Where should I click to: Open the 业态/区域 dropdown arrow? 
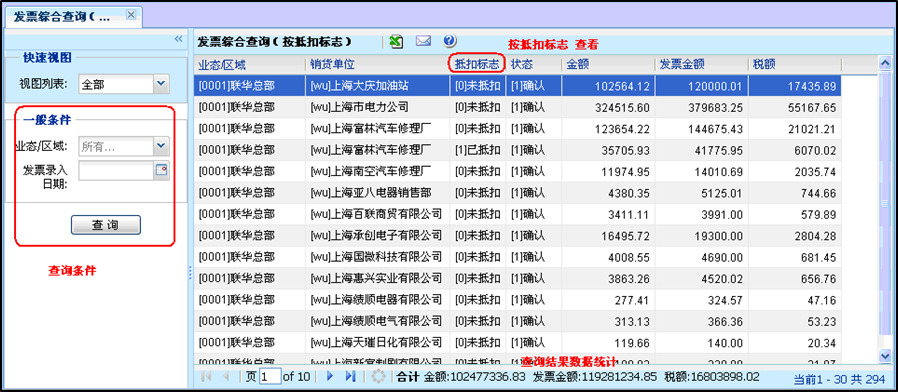point(162,147)
